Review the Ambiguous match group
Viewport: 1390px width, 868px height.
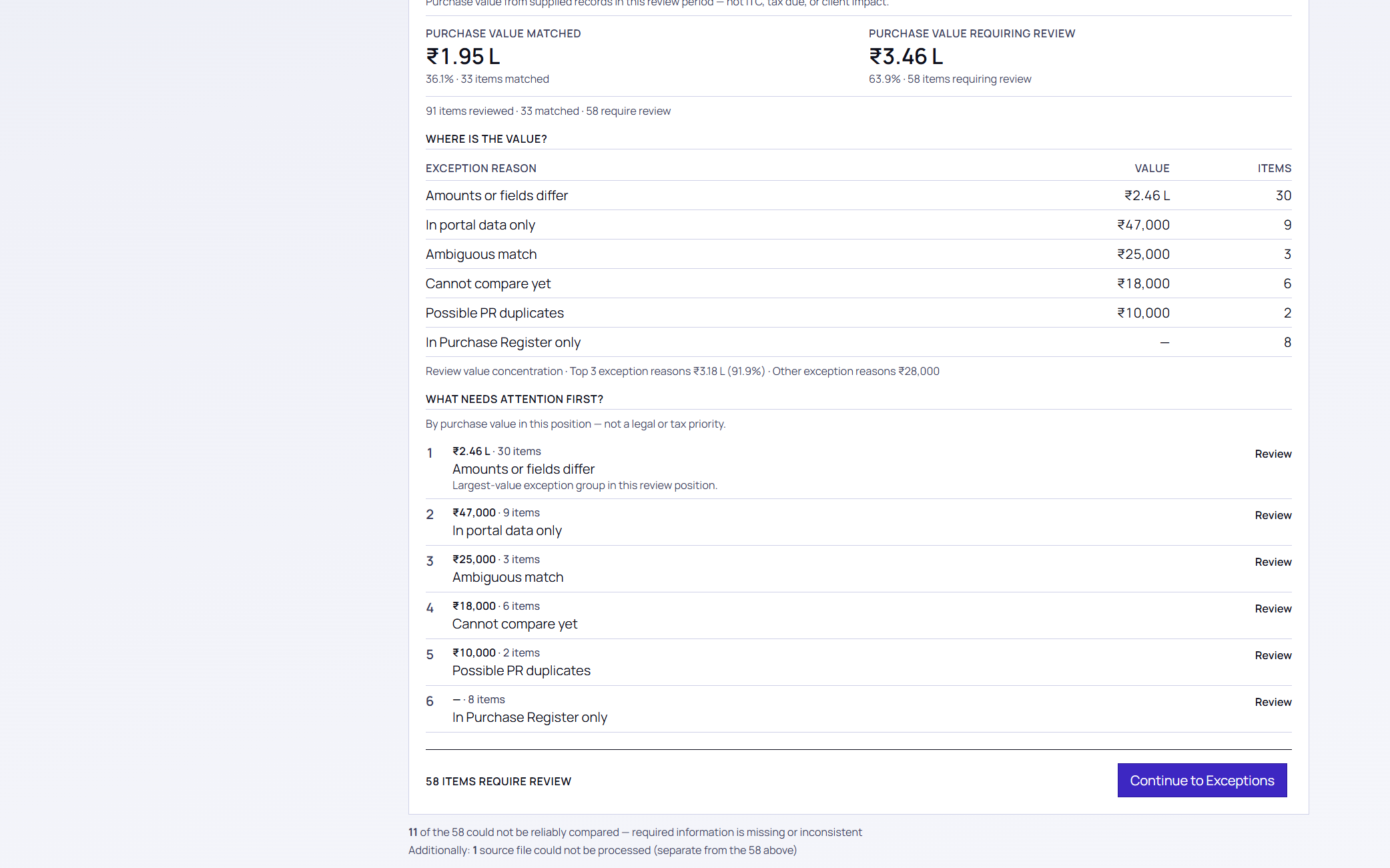tap(1273, 562)
